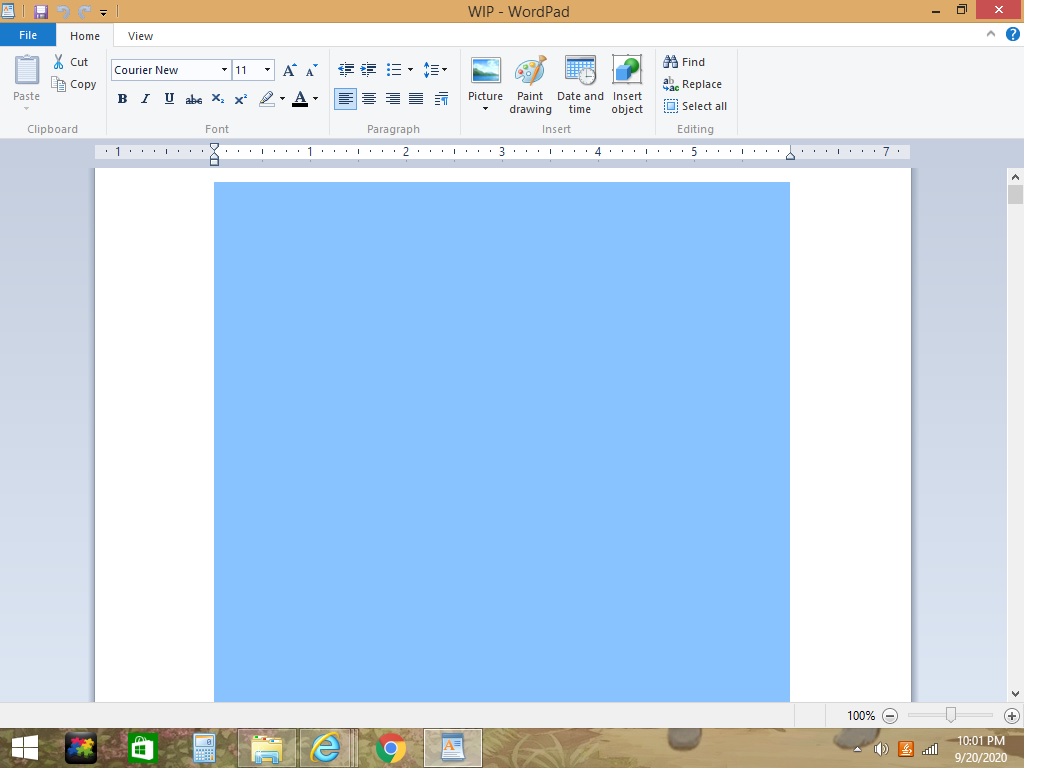Start a bulleted list
Viewport: 1043px width, 782px height.
394,70
